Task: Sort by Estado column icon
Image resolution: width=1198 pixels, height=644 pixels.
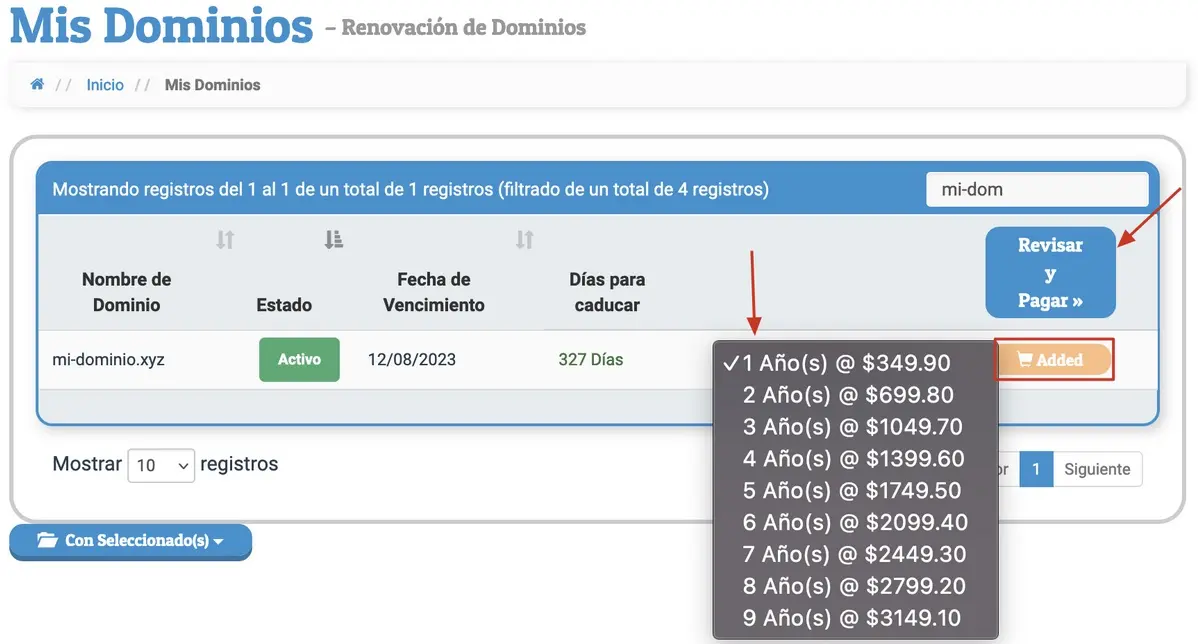Action: [334, 240]
